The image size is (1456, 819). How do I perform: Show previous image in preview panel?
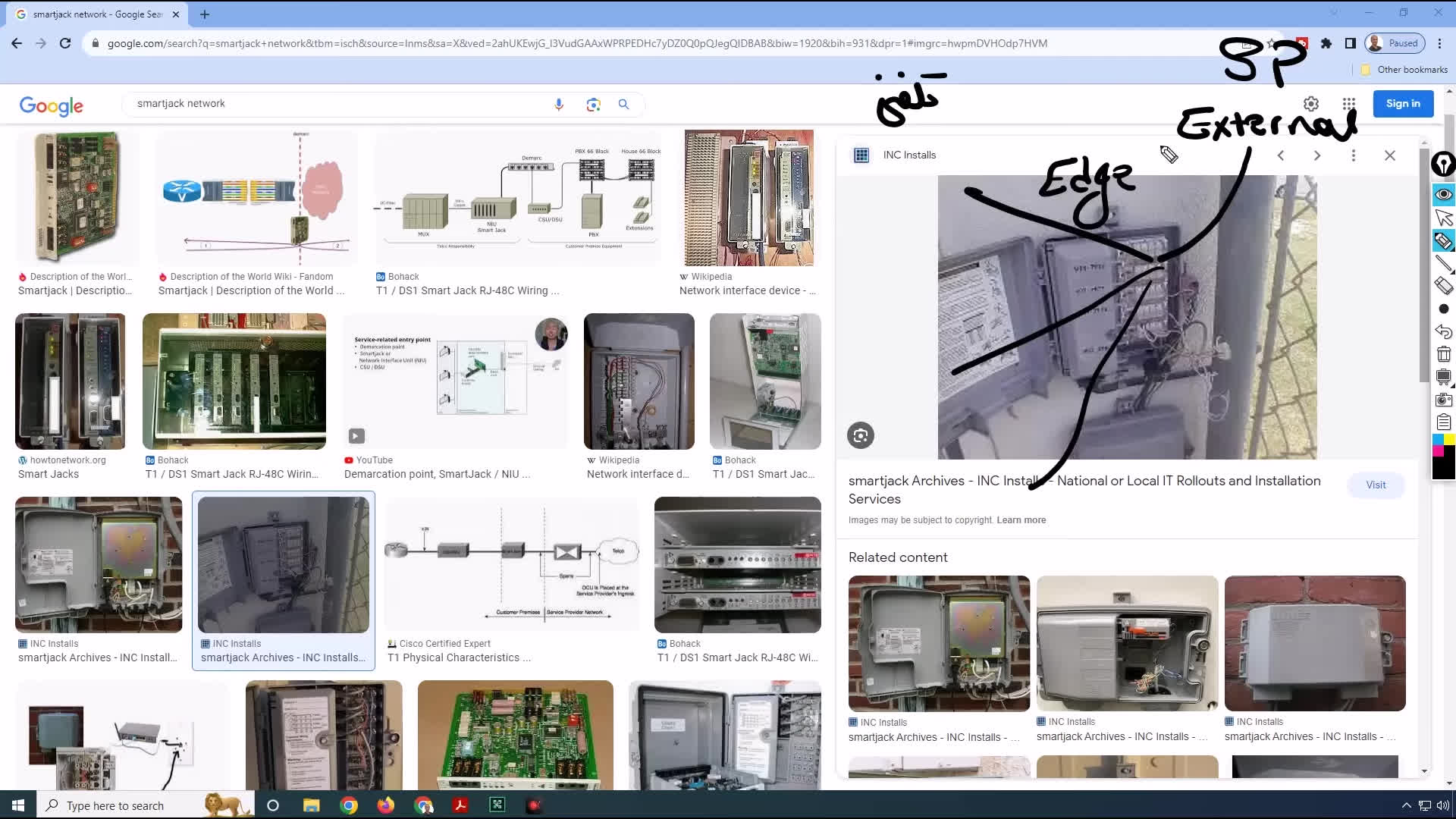tap(1281, 155)
